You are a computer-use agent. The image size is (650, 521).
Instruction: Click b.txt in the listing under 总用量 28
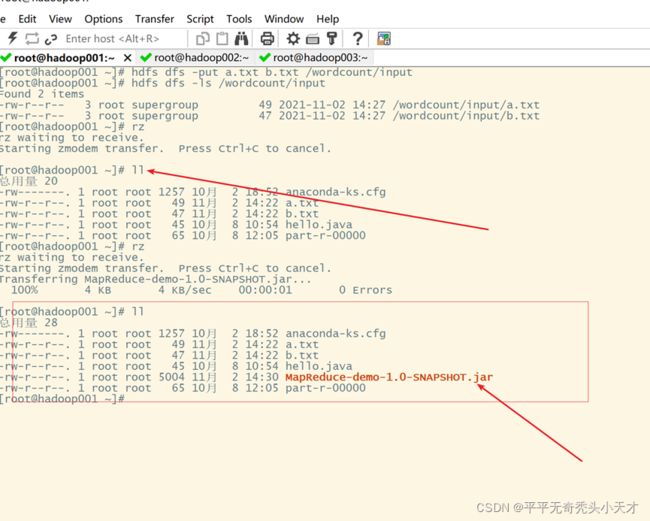pyautogui.click(x=302, y=355)
